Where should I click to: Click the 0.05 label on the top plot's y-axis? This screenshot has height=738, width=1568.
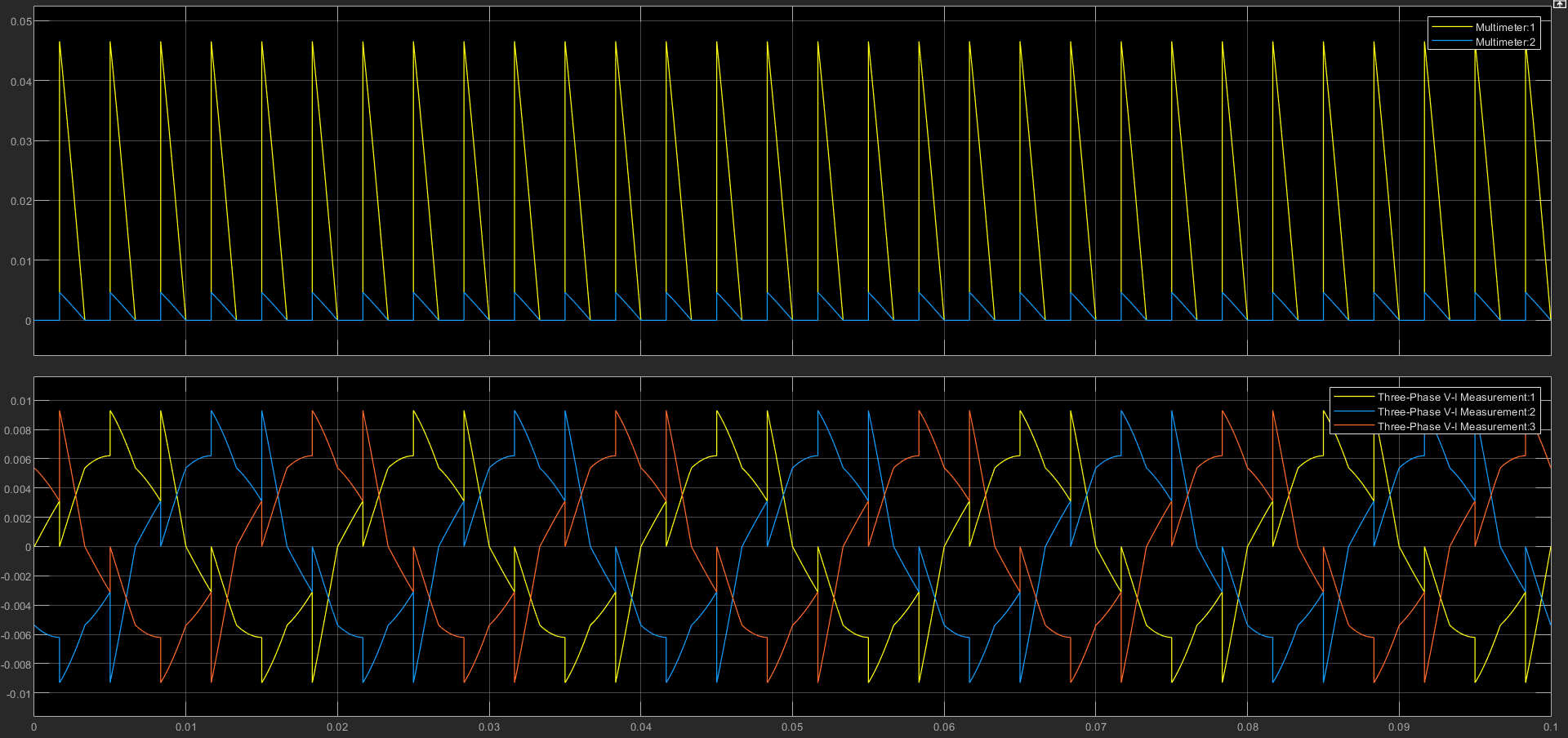tap(20, 21)
